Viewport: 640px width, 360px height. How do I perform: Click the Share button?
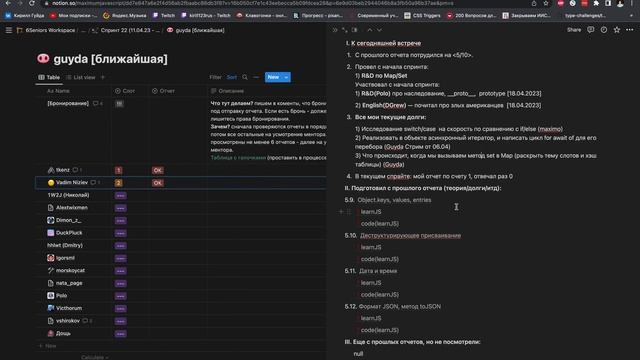(573, 30)
